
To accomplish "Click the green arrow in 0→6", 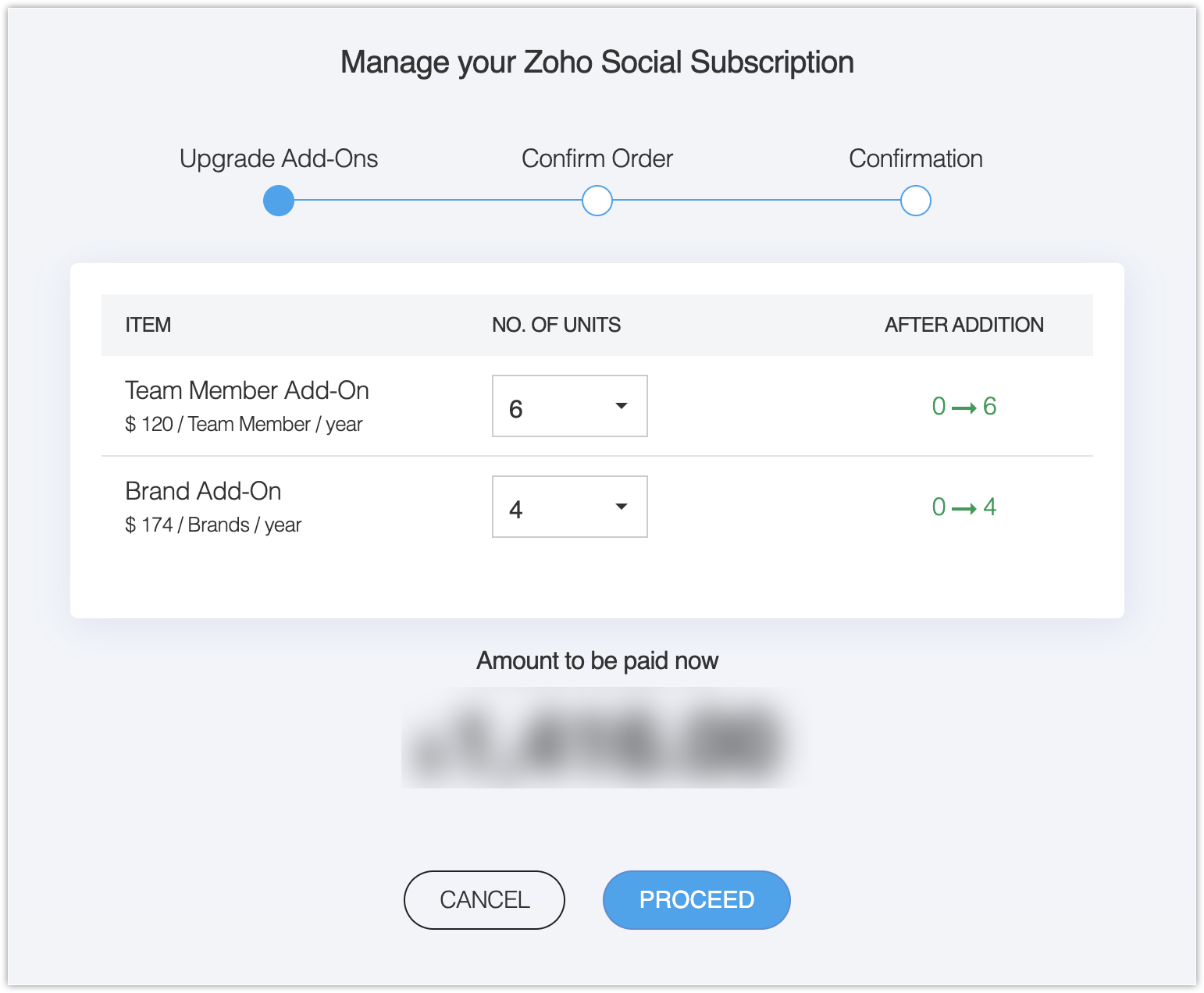I will pos(964,408).
